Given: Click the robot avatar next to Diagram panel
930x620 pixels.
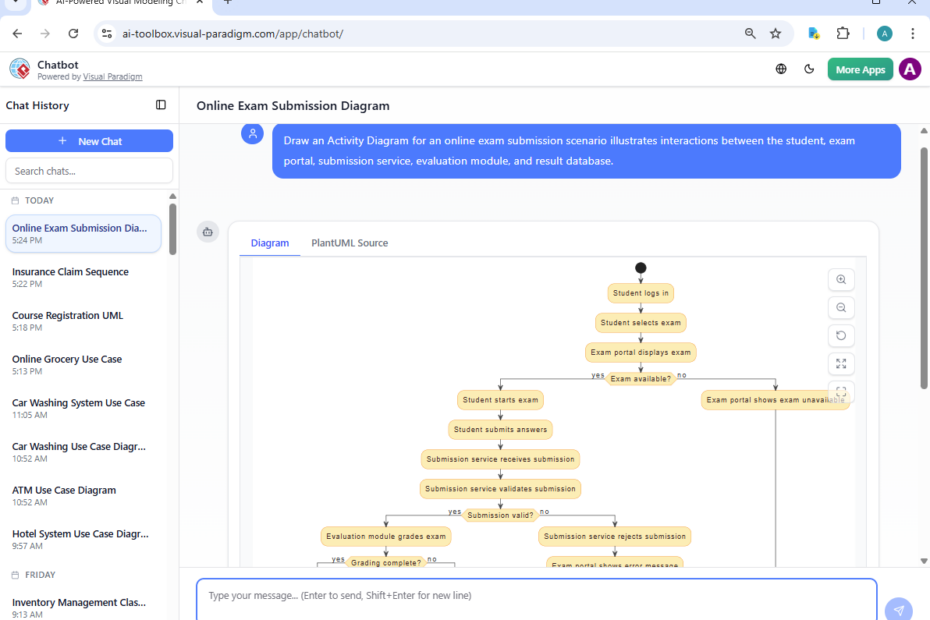Looking at the screenshot, I should (x=208, y=231).
